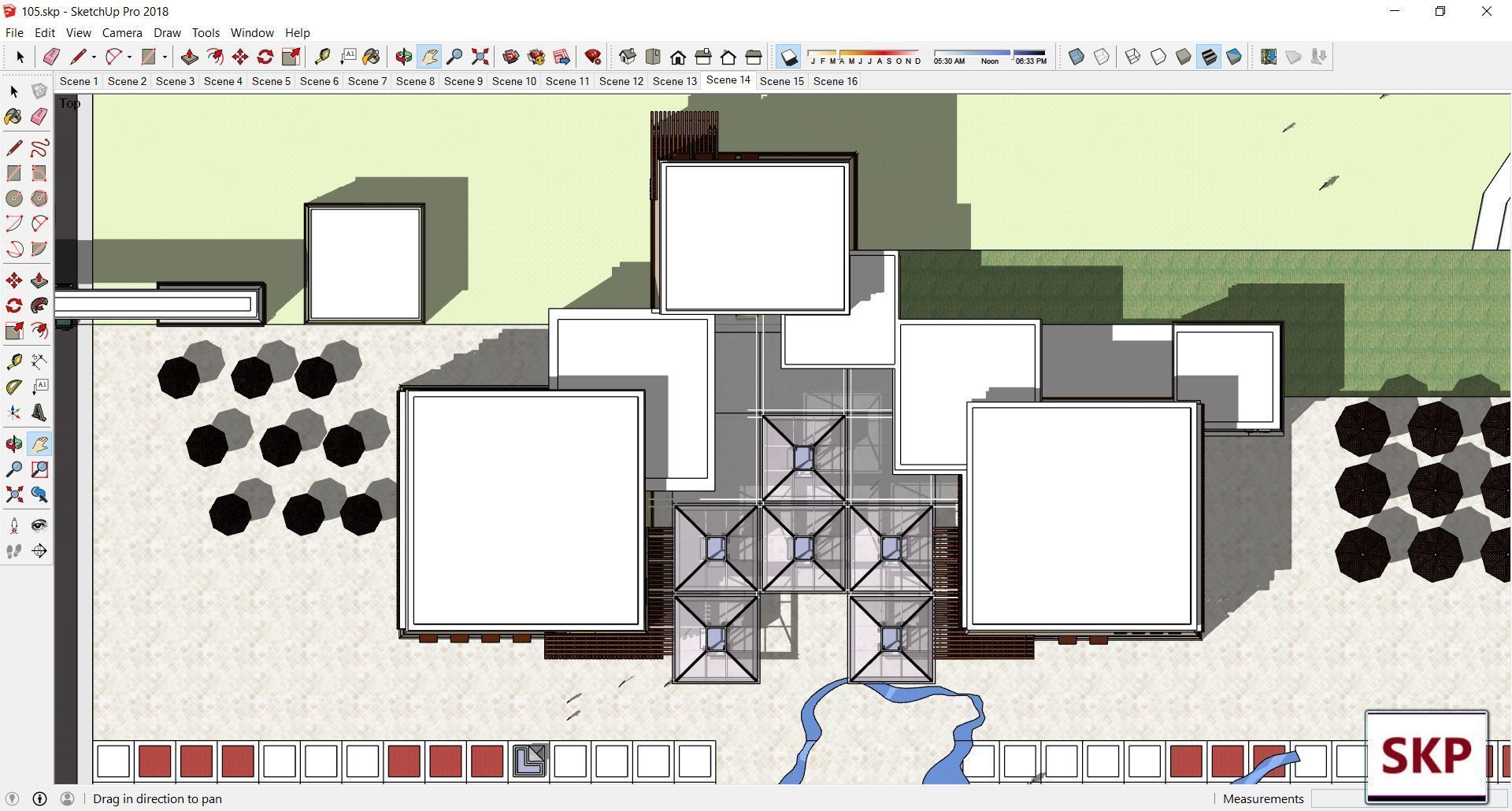Image resolution: width=1512 pixels, height=811 pixels.
Task: Open the View menu
Action: 78,32
